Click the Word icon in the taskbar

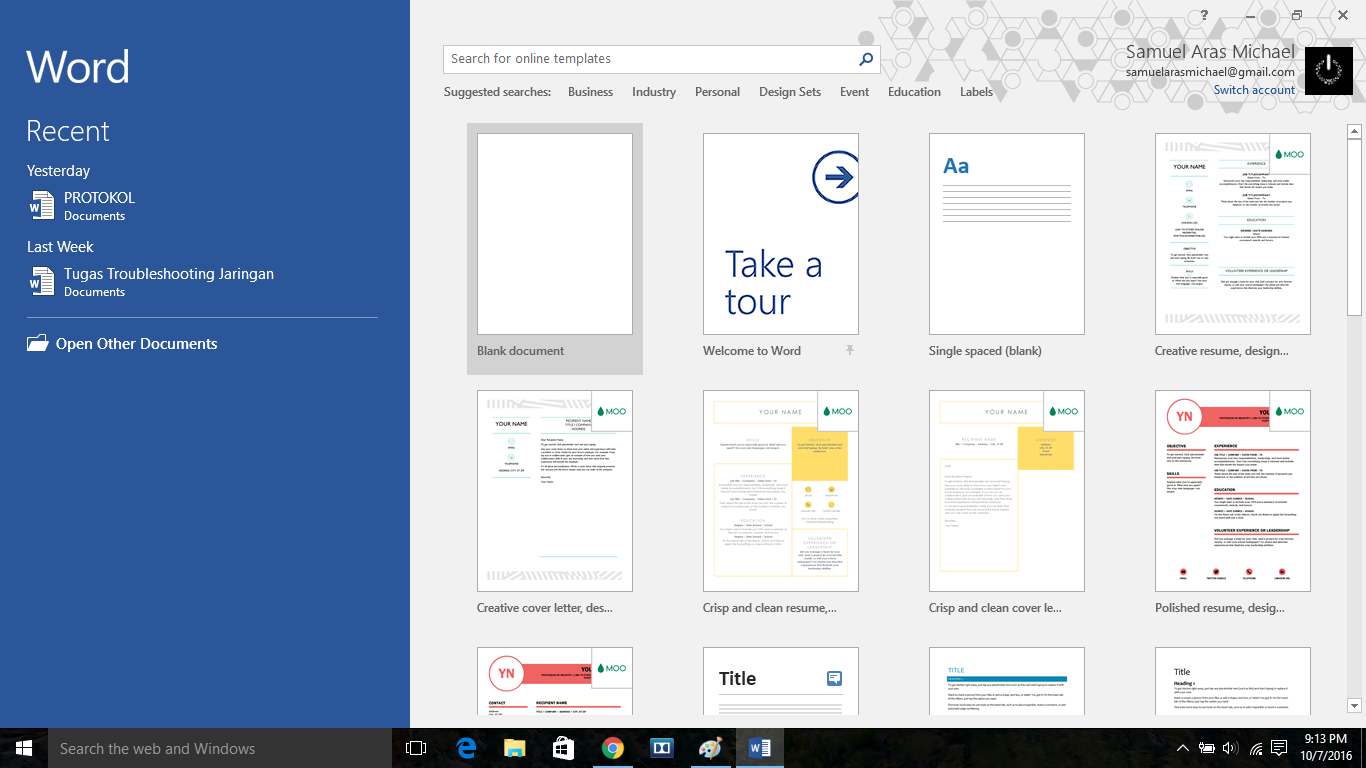(760, 748)
